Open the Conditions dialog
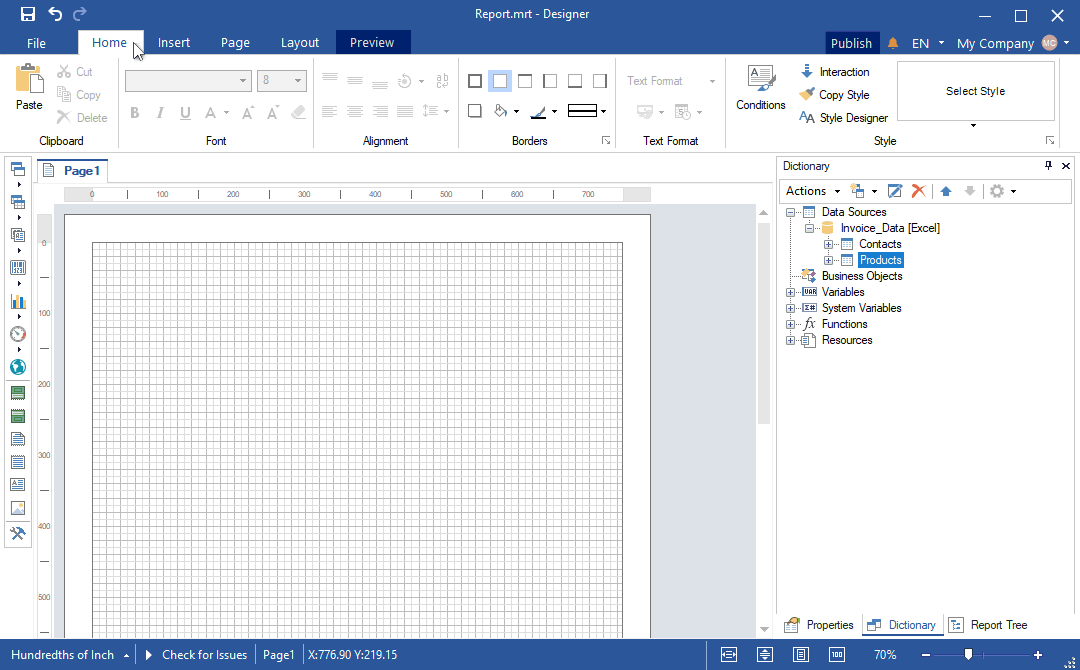This screenshot has height=670, width=1080. pyautogui.click(x=760, y=87)
